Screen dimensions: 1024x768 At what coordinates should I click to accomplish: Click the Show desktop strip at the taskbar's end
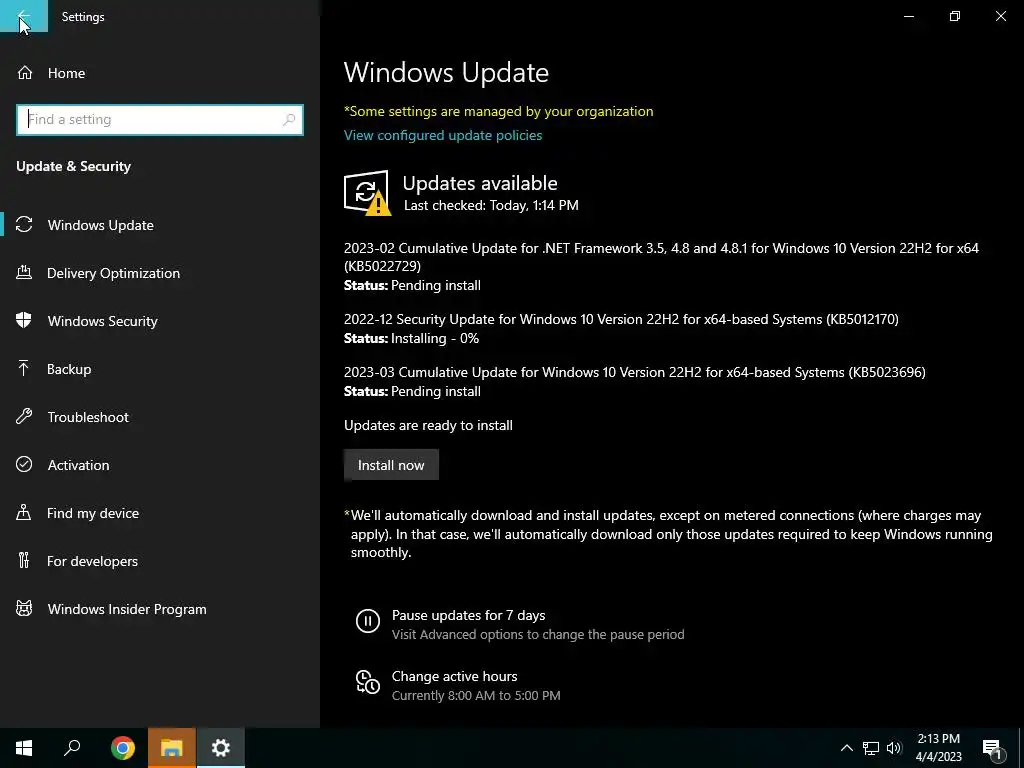pyautogui.click(x=1021, y=748)
